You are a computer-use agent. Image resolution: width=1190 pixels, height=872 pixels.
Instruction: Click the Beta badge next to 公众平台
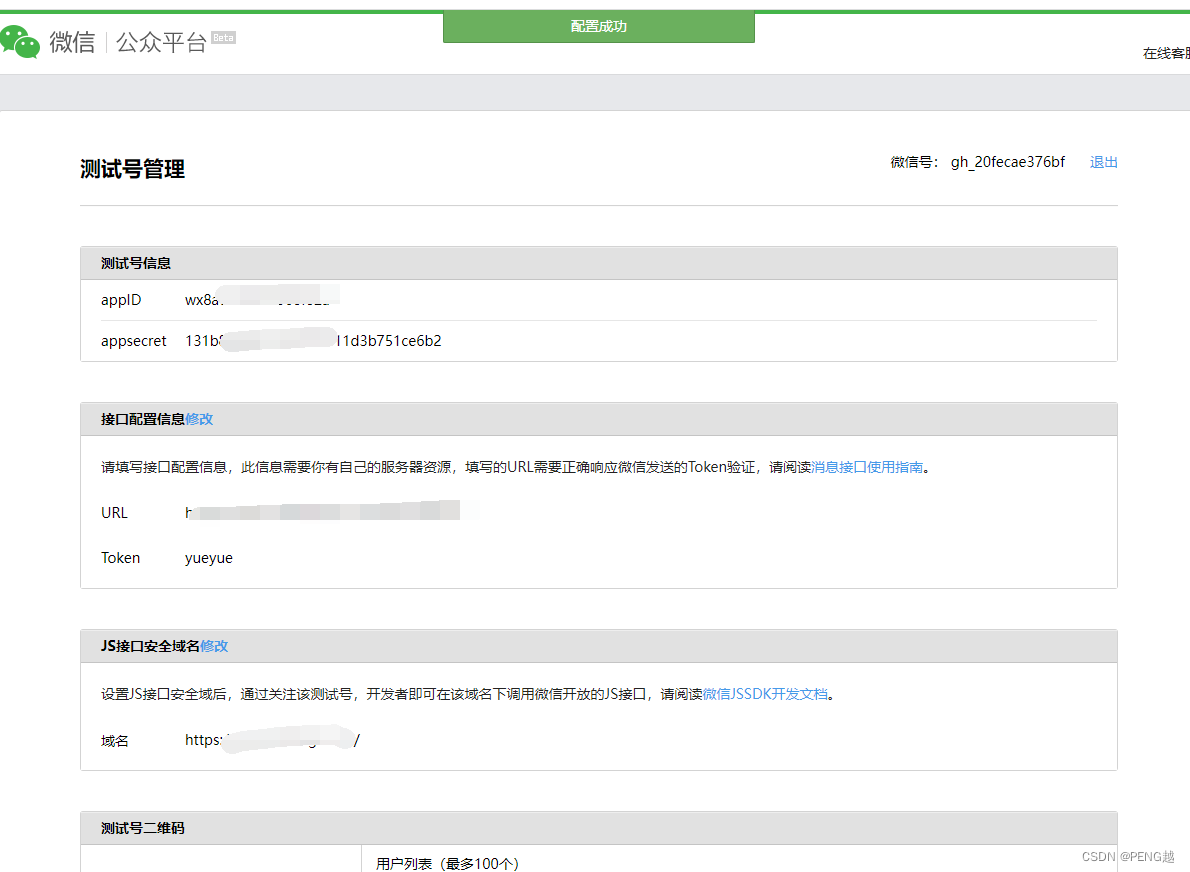tap(223, 37)
